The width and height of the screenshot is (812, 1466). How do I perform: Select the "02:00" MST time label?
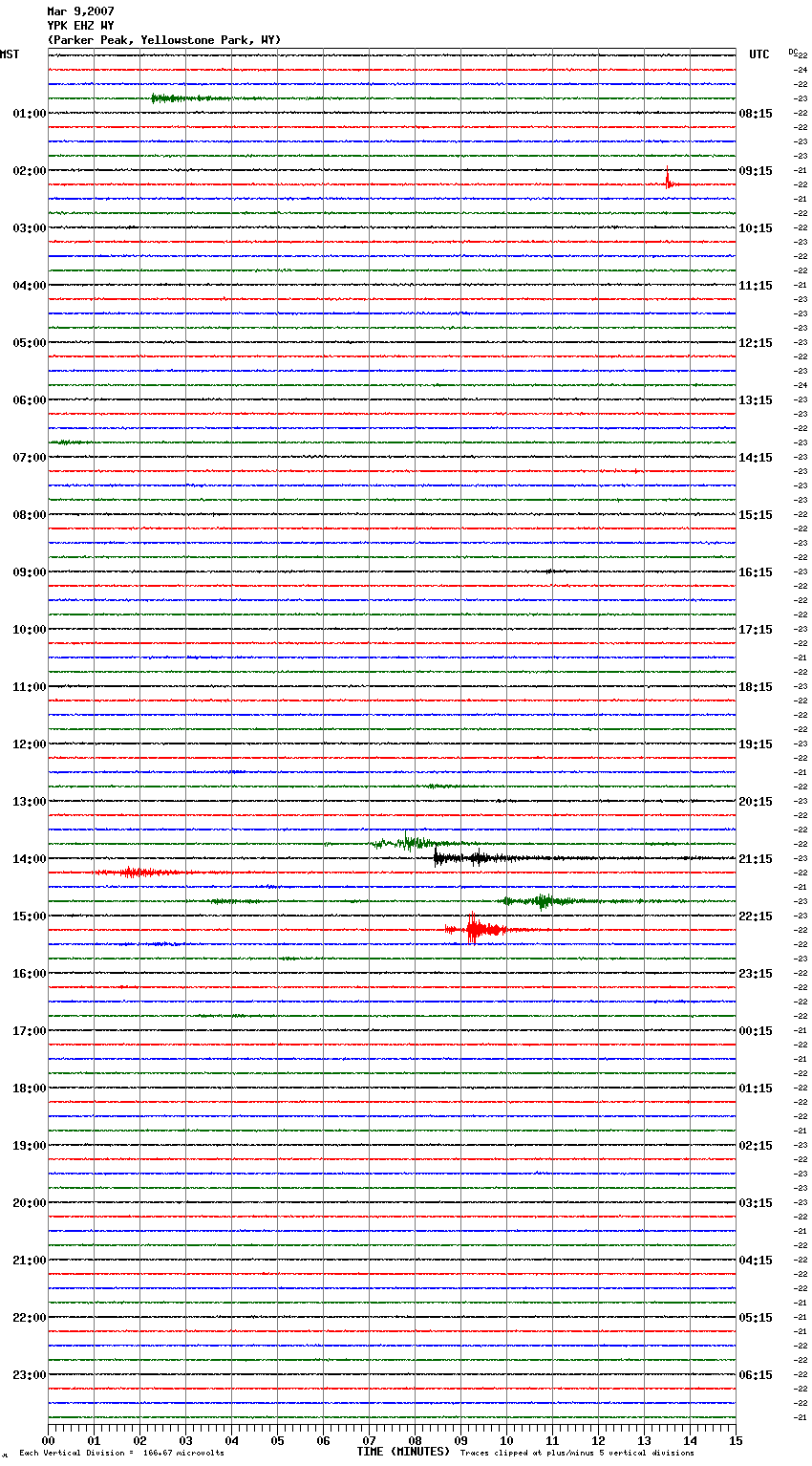click(29, 171)
